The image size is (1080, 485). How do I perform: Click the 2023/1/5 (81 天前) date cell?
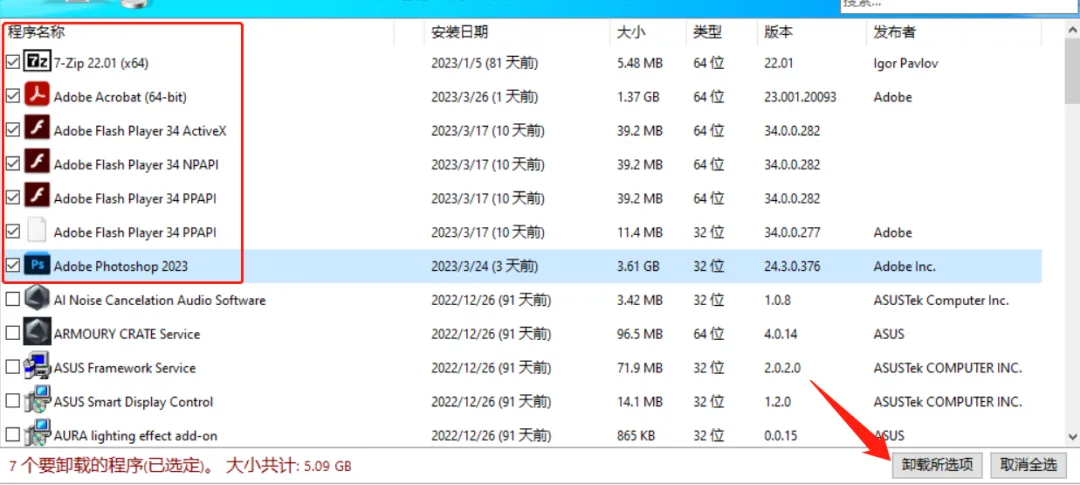(485, 63)
